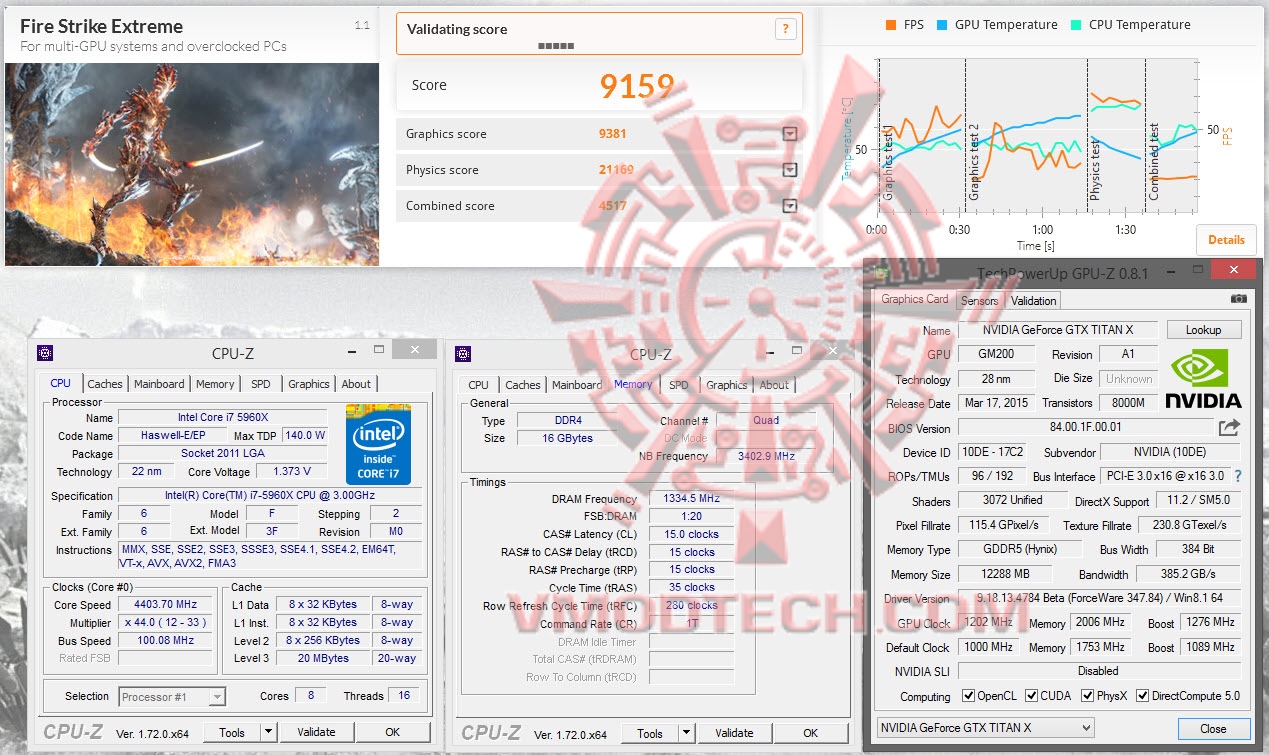This screenshot has height=755, width=1269.
Task: Click the Core Speed value 4403.70 MHz
Action: [165, 605]
